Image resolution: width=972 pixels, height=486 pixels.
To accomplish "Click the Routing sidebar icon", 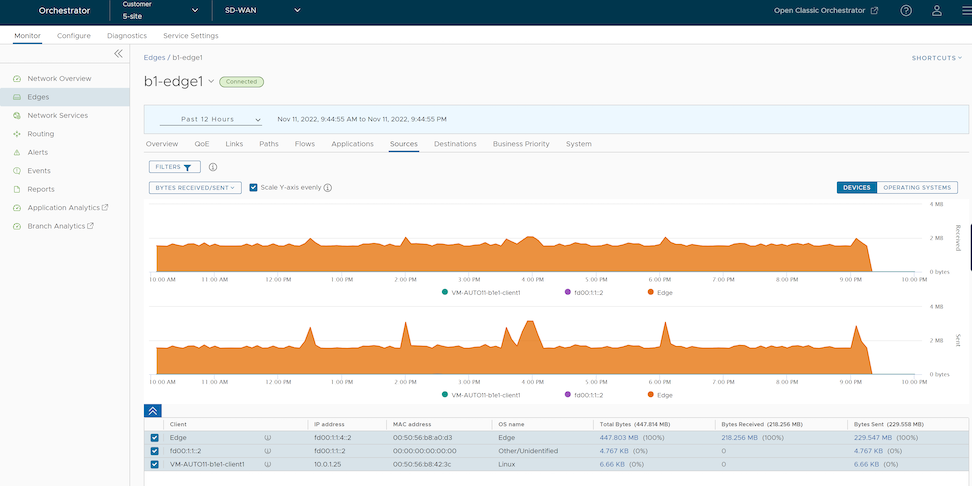I will (16, 134).
